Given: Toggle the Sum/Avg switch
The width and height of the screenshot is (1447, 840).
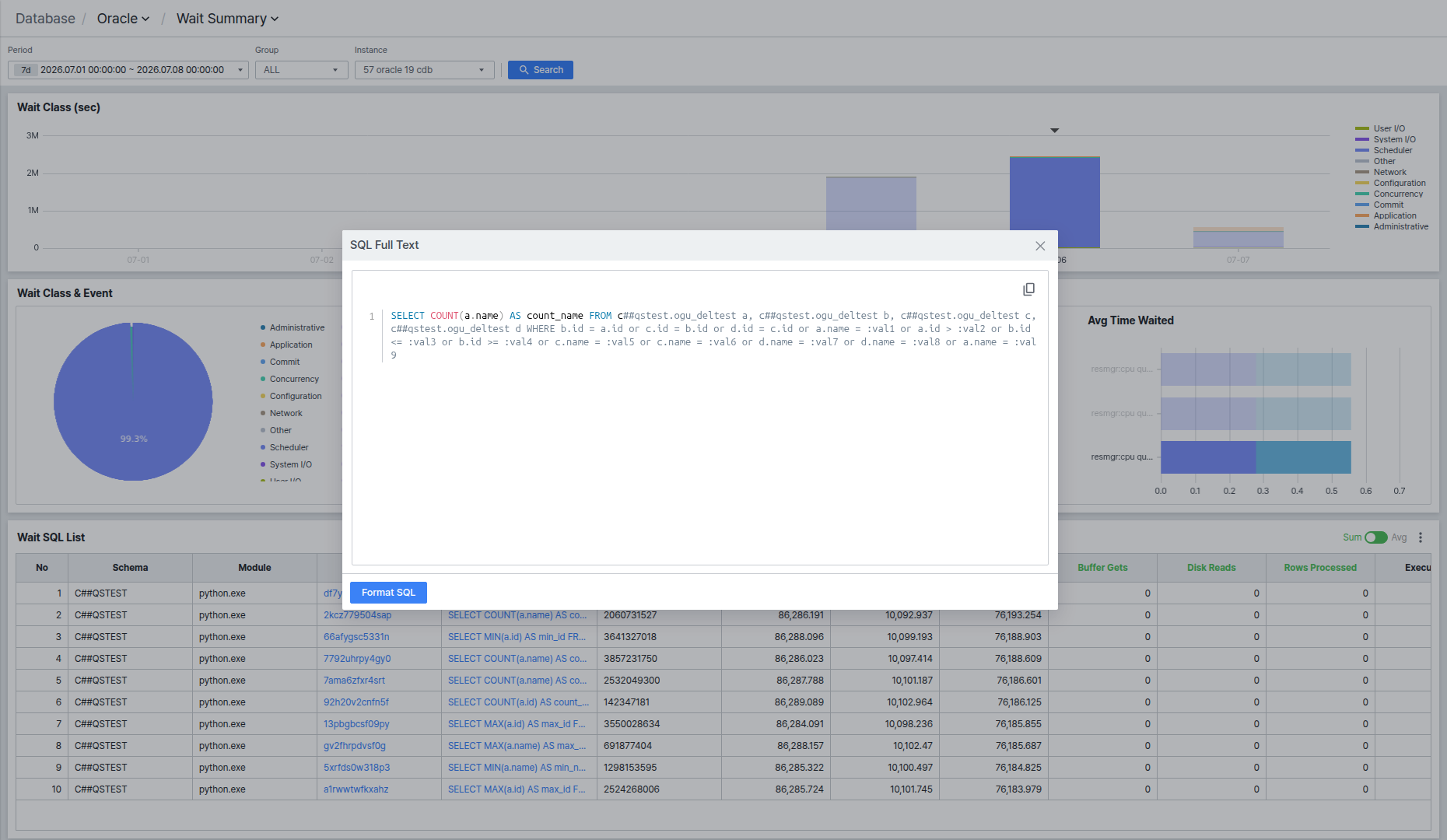Looking at the screenshot, I should pos(1375,537).
